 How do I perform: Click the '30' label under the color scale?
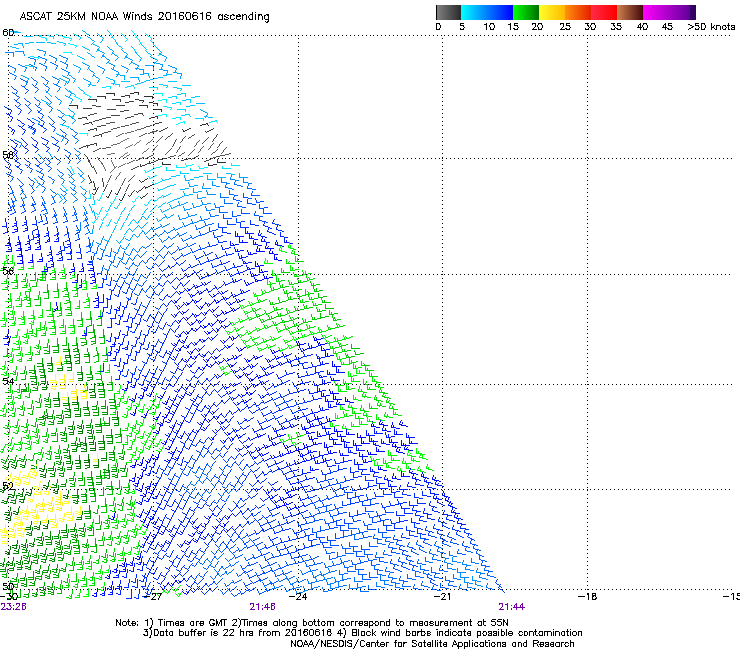590,27
